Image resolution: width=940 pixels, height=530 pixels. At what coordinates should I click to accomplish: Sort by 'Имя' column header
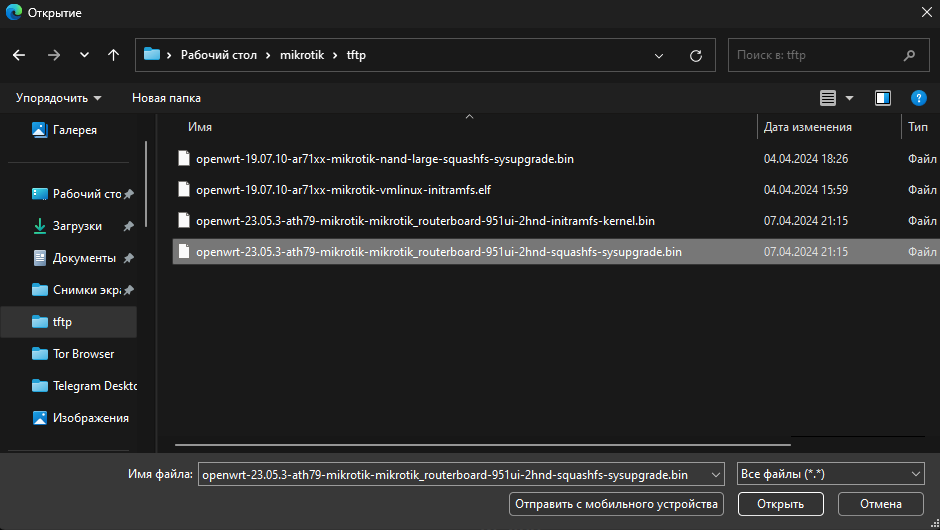[200, 127]
